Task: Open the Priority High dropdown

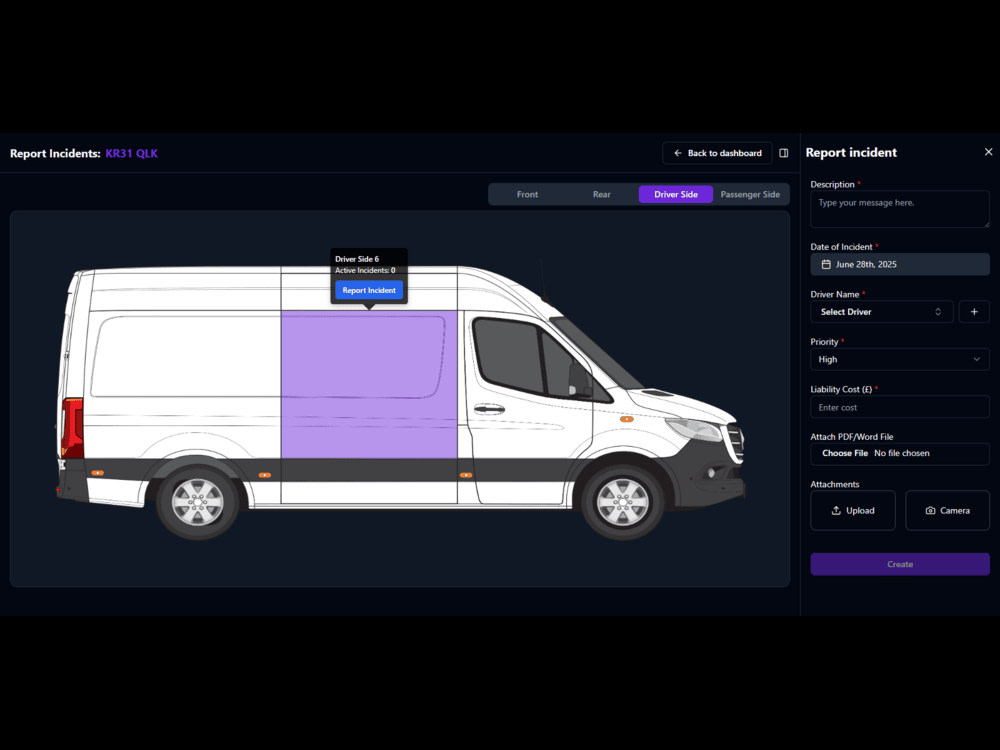Action: point(900,359)
